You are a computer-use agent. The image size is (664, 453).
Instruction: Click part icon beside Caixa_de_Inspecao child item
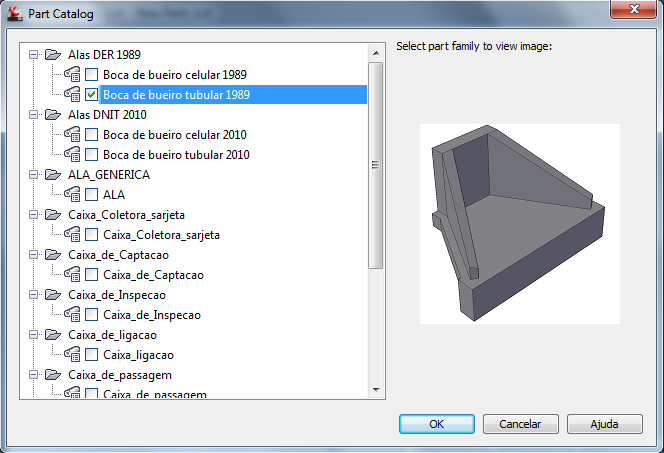(72, 315)
